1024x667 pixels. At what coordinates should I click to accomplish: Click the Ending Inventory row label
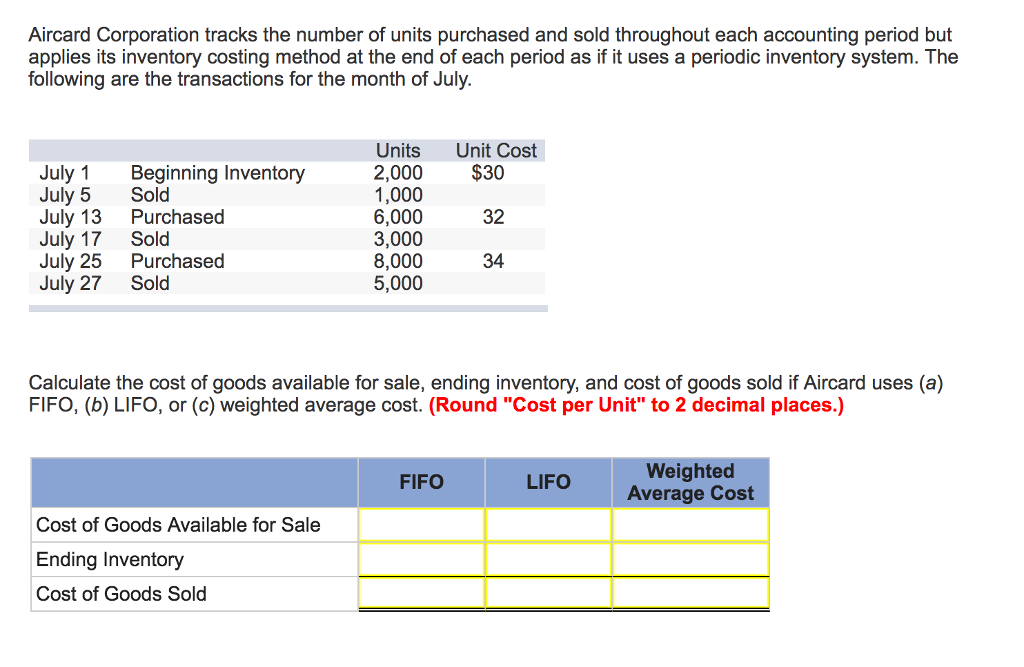point(110,559)
